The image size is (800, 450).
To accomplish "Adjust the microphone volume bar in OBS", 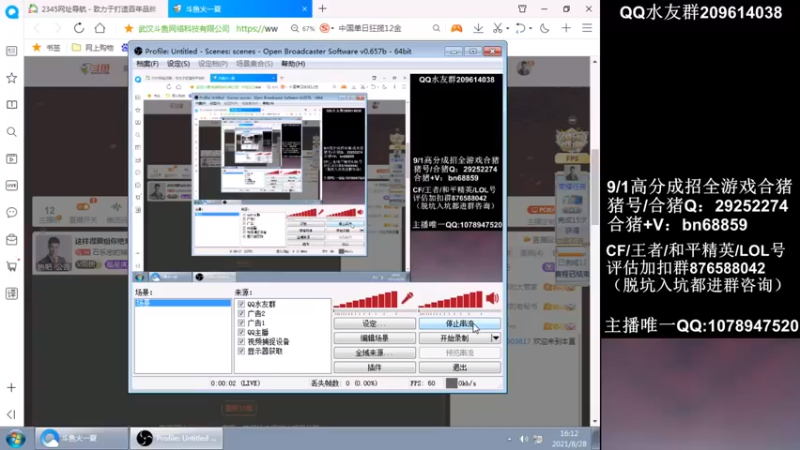I will point(365,300).
